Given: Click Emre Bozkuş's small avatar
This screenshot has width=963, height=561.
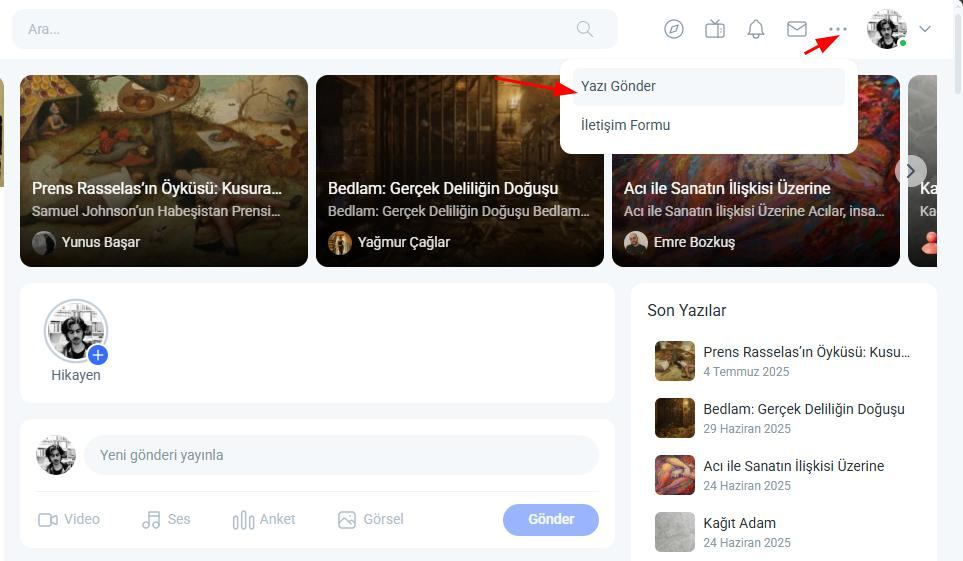Looking at the screenshot, I should (x=636, y=243).
